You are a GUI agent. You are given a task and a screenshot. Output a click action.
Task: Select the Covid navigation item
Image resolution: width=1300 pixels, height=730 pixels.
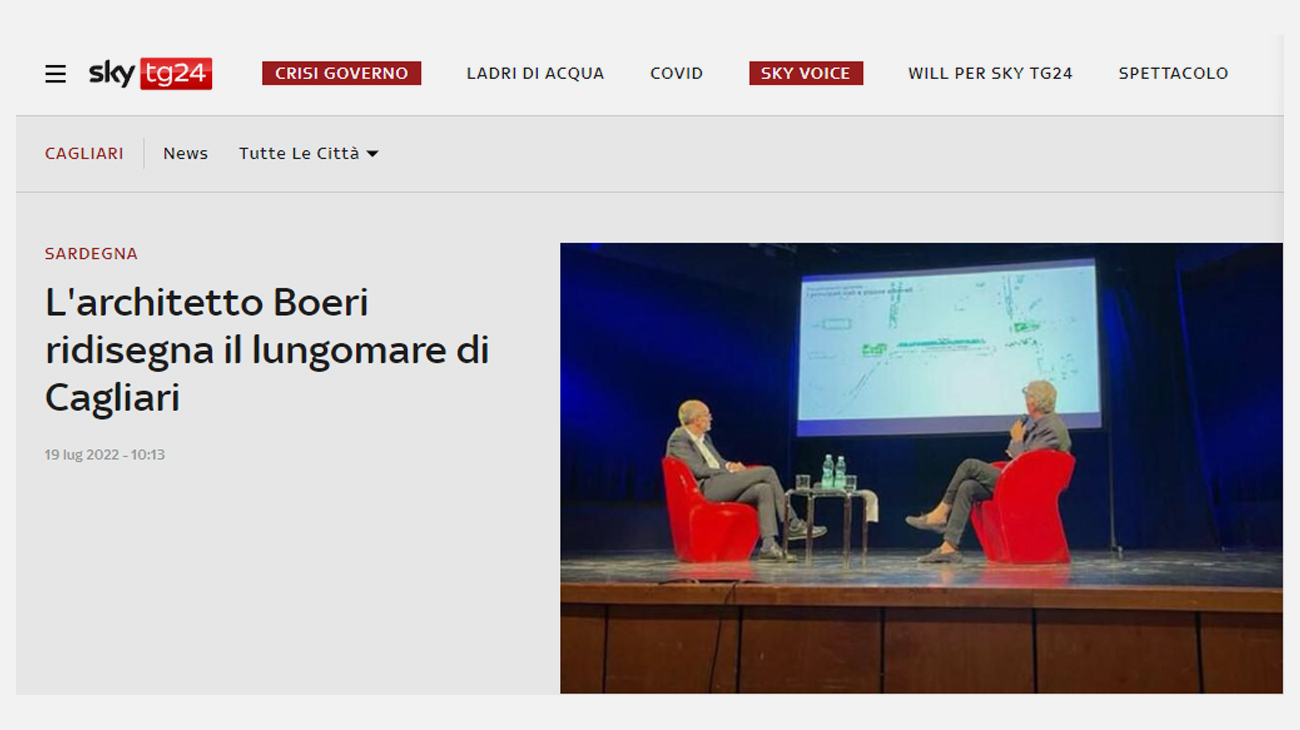tap(676, 73)
